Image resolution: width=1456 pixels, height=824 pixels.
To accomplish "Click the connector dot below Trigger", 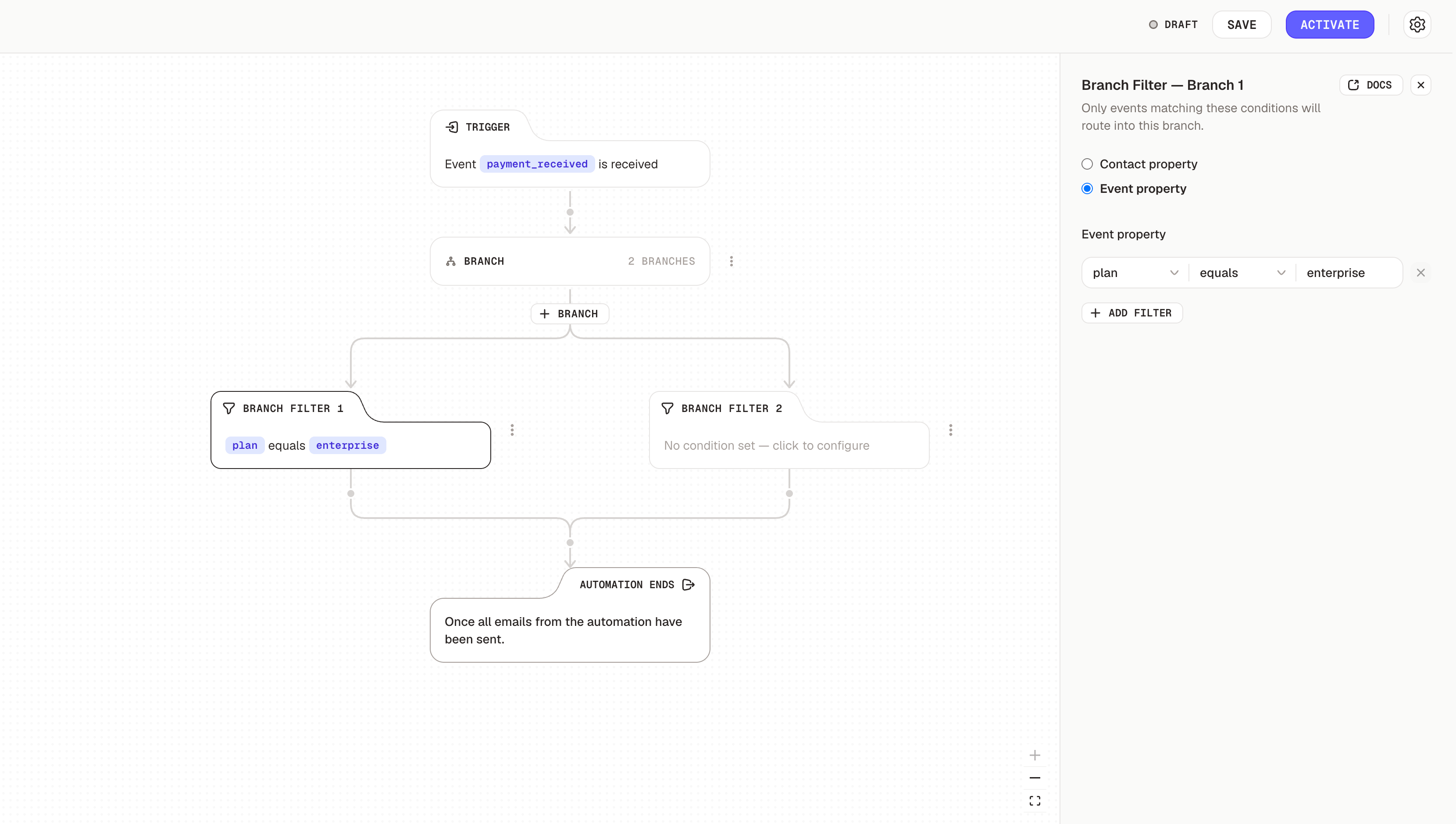I will (x=570, y=212).
